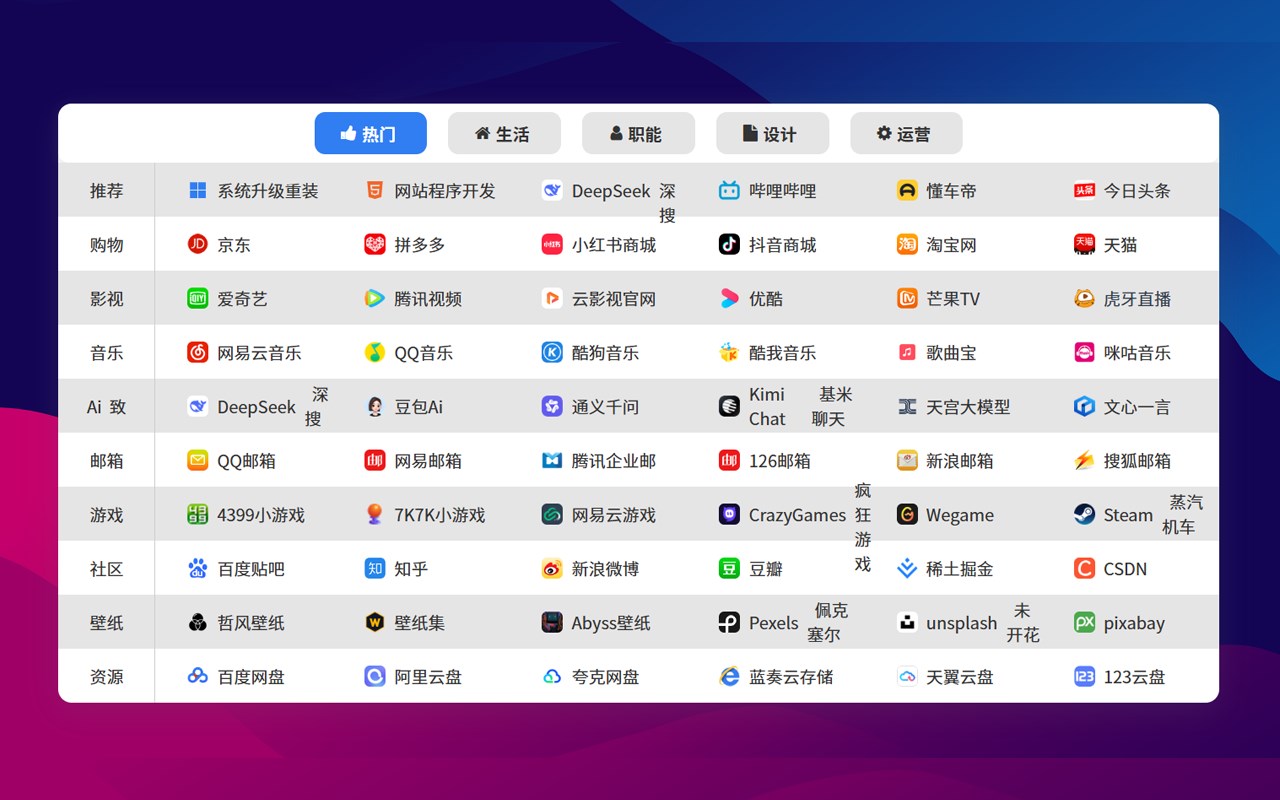
Task: Click the QQ邮箱 envelope icon
Action: coord(198,460)
